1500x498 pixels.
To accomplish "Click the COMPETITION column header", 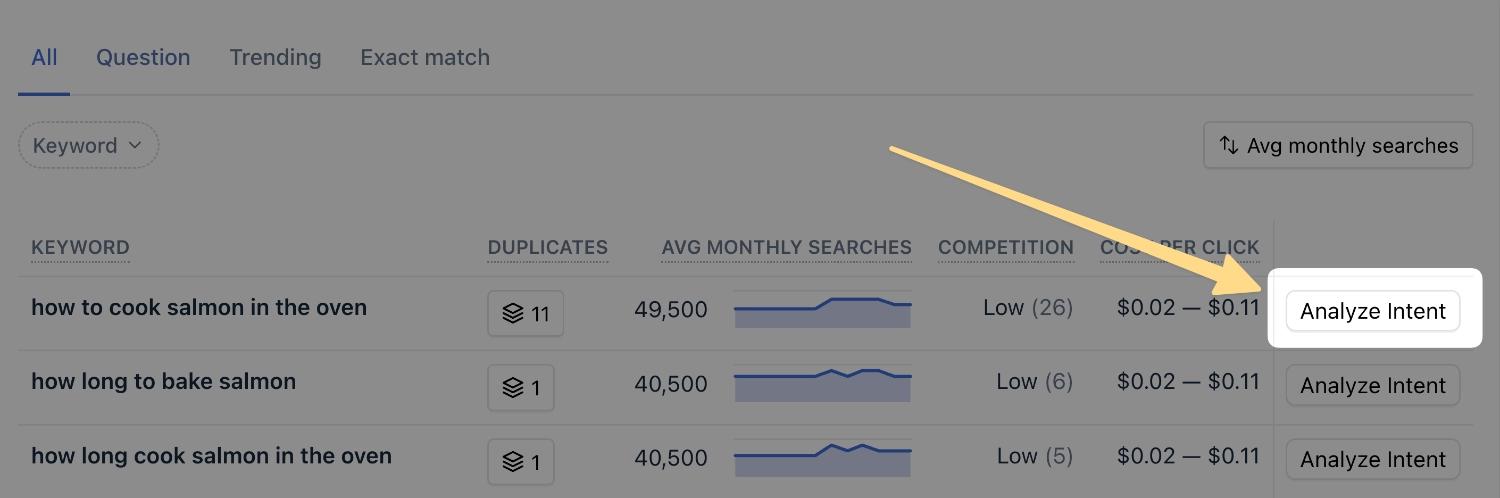I will [1006, 248].
